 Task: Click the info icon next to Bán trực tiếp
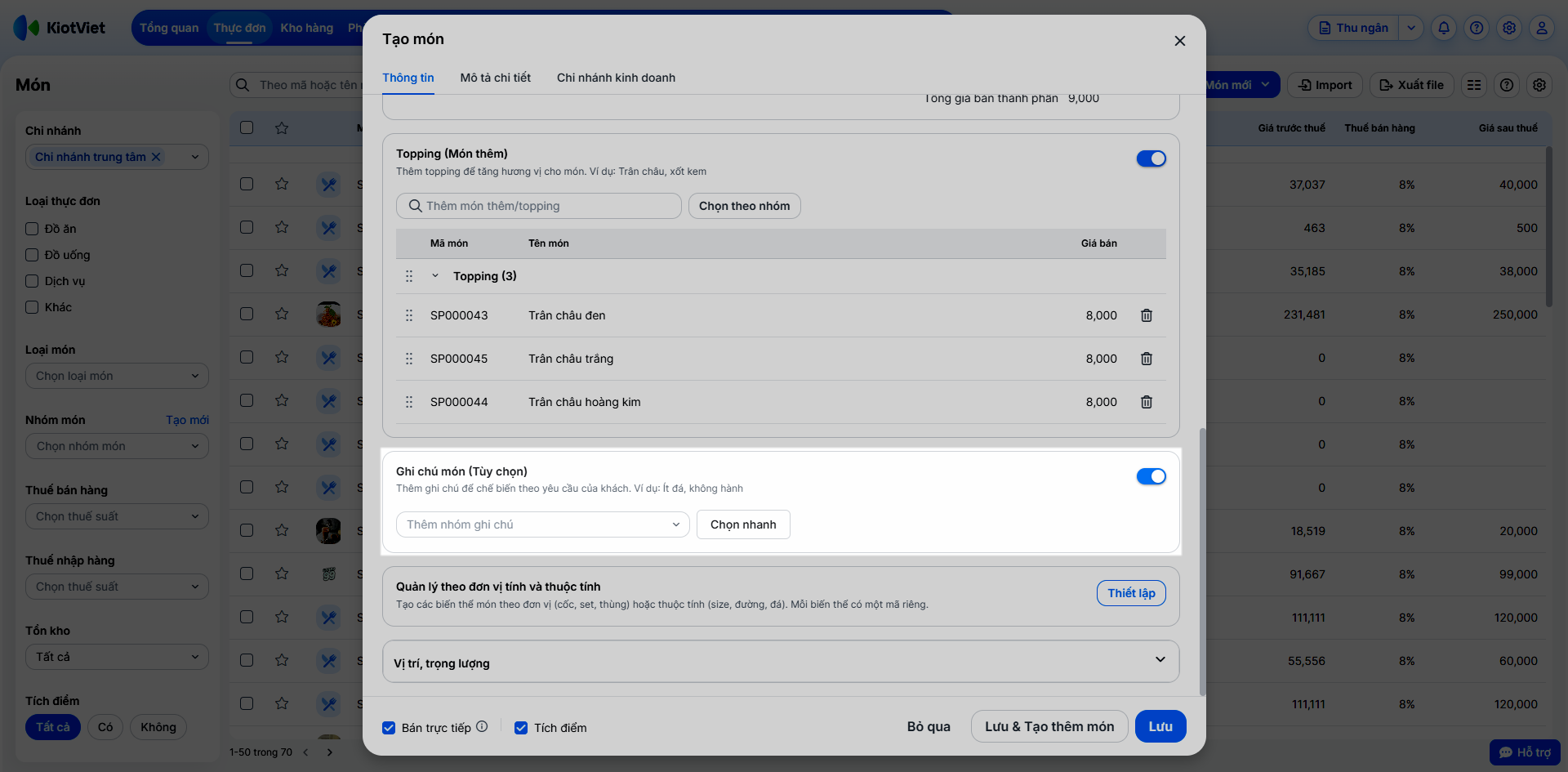pyautogui.click(x=482, y=726)
